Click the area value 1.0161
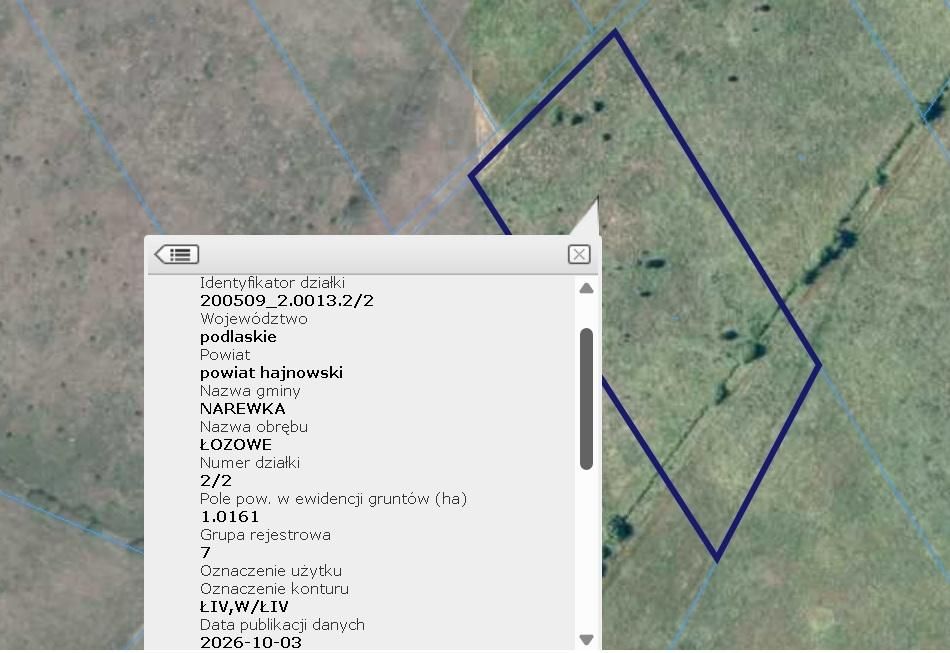This screenshot has width=950, height=653. click(230, 517)
